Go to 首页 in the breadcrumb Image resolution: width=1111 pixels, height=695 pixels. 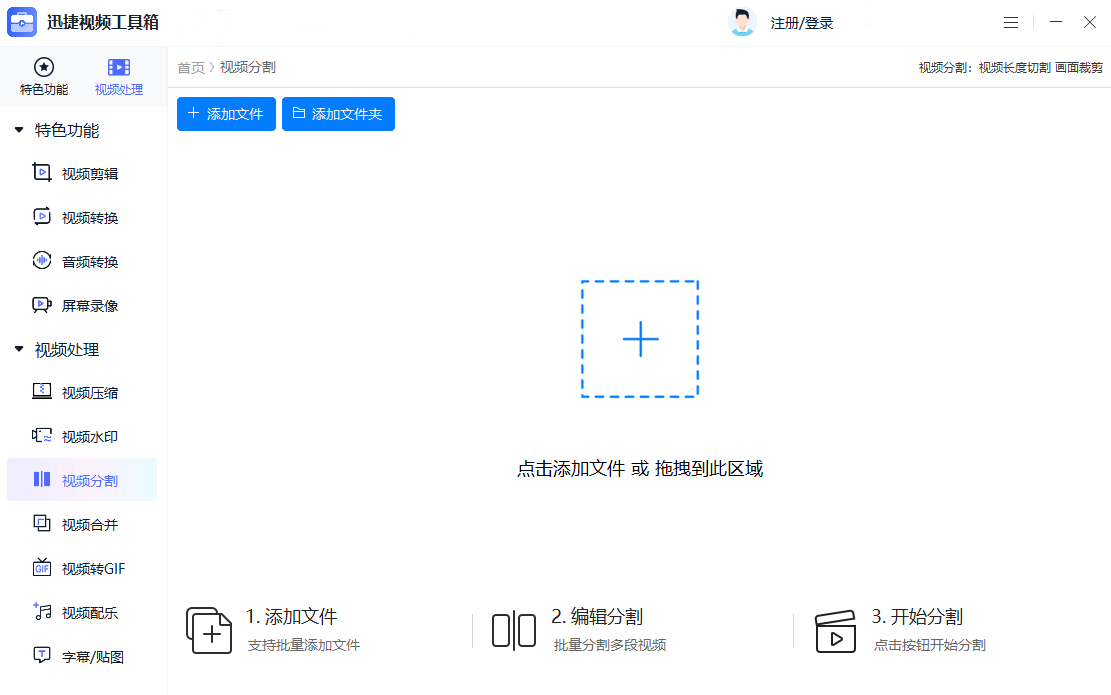(x=190, y=67)
